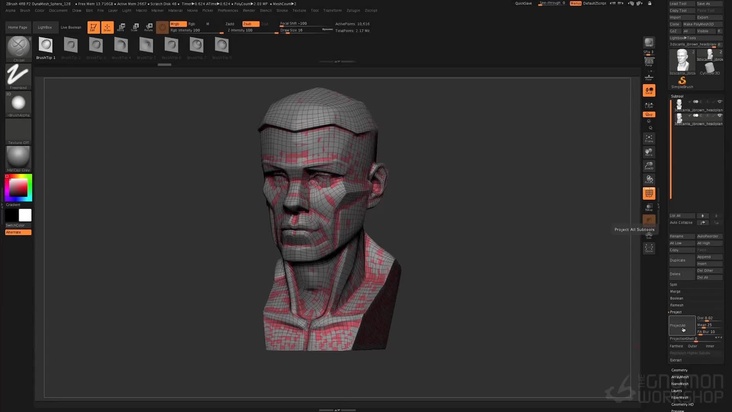Expand the NanoMesh subpalette
Image resolution: width=732 pixels, height=412 pixels.
[x=680, y=384]
